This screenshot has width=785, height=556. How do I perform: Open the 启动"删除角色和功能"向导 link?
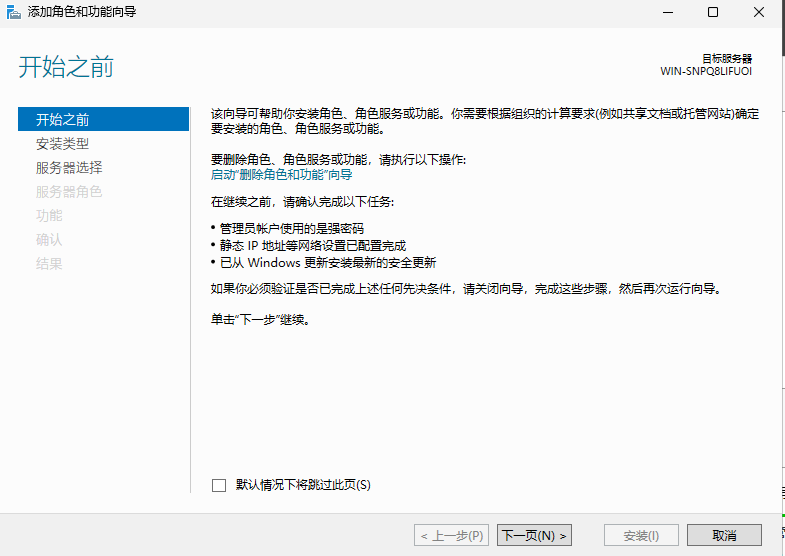(281, 175)
